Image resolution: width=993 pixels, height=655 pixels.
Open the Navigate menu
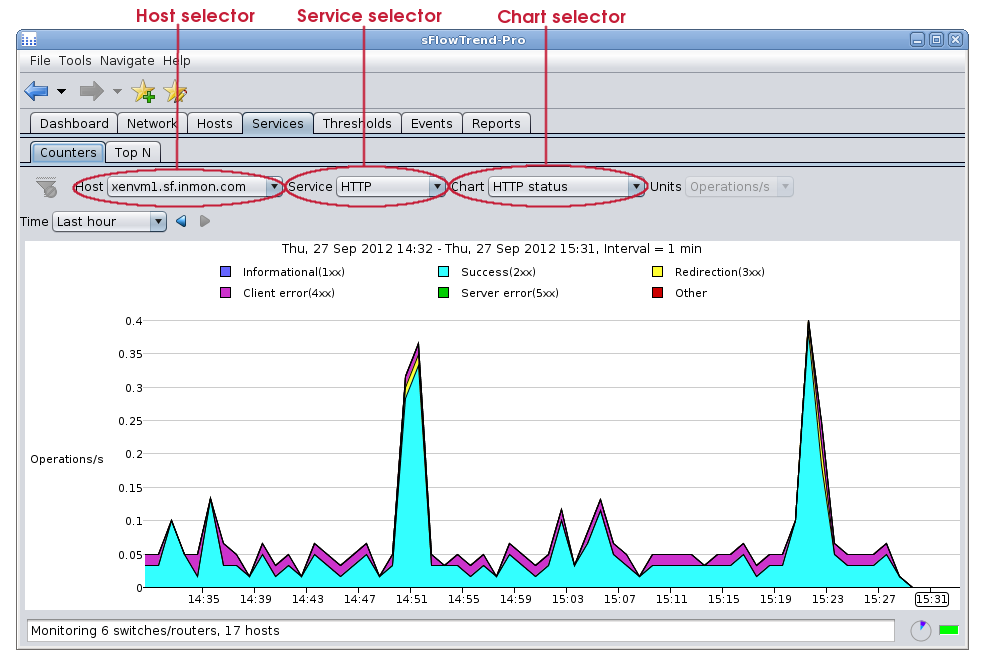127,61
